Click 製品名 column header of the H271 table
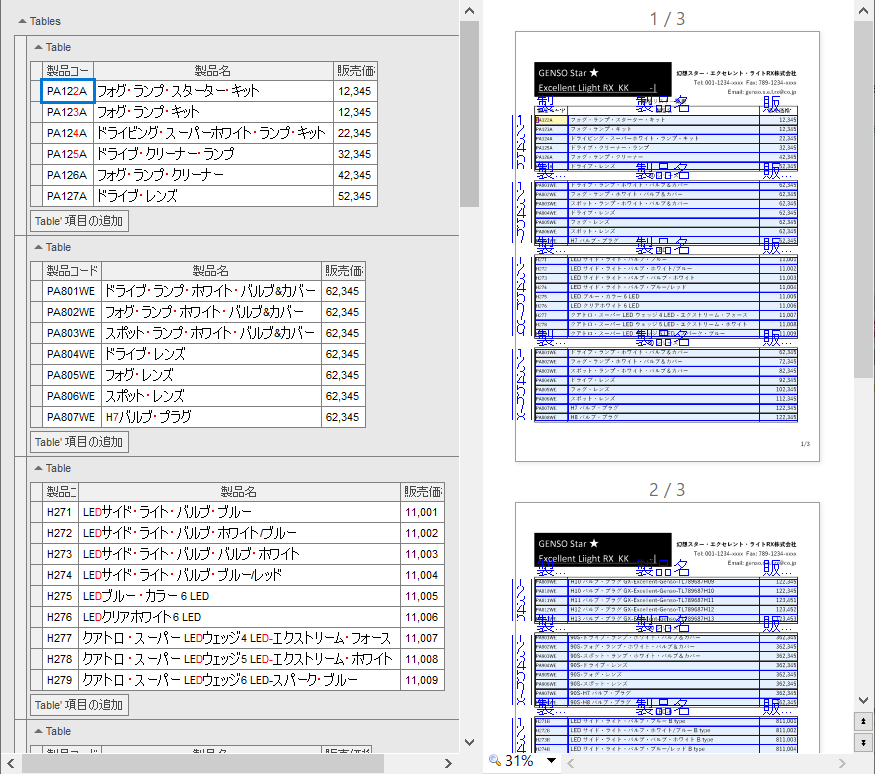Image resolution: width=875 pixels, height=774 pixels. point(239,492)
